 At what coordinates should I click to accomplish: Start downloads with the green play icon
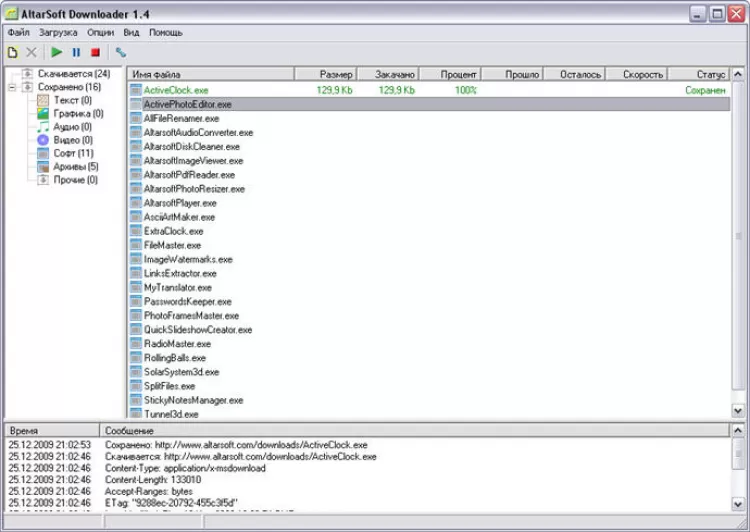[57, 52]
